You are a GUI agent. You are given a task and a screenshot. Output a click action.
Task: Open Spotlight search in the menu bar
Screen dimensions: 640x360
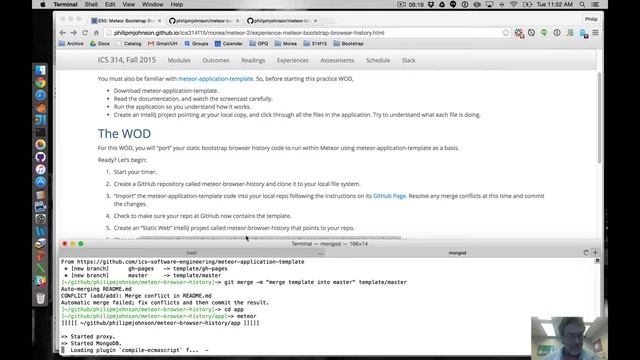click(582, 4)
